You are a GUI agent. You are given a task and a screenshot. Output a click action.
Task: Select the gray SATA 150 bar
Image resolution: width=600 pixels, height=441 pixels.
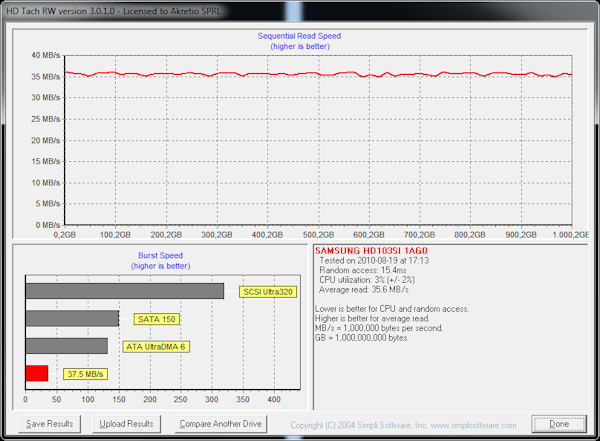(x=71, y=318)
